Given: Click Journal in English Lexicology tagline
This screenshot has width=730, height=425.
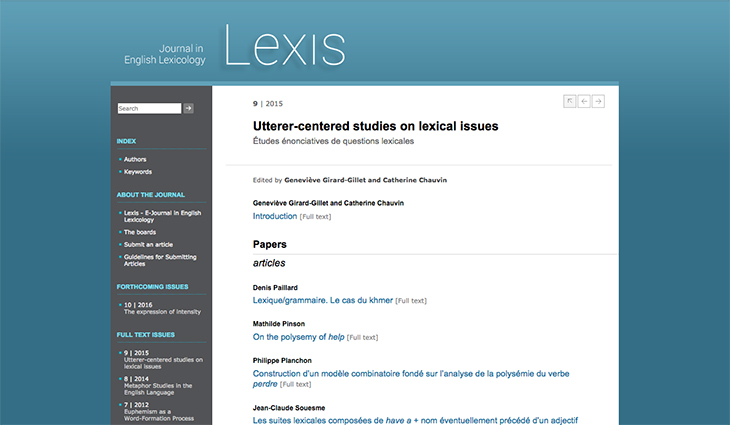Looking at the screenshot, I should 164,54.
